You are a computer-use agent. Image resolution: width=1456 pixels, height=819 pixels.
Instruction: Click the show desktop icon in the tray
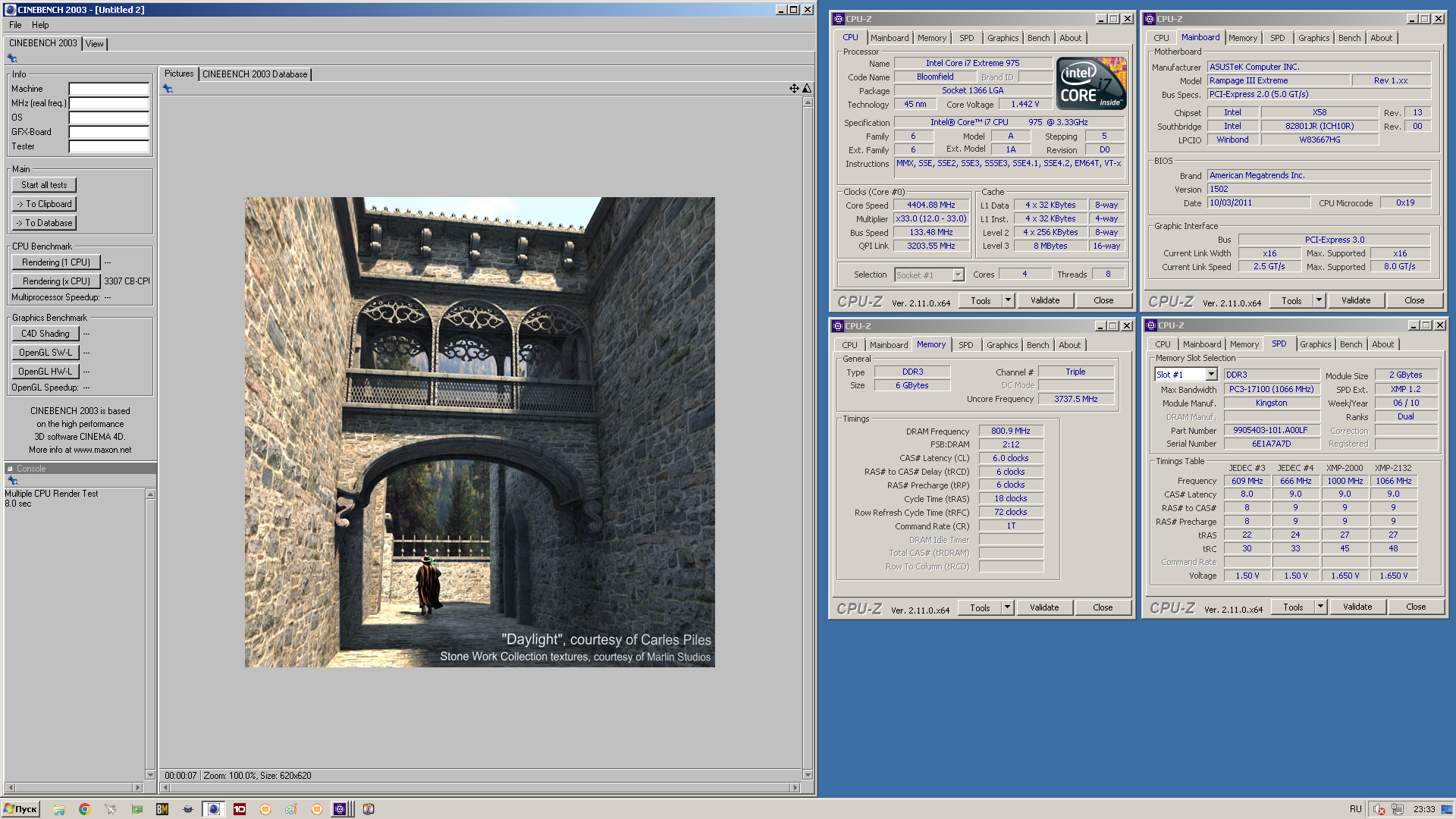pos(1447,809)
